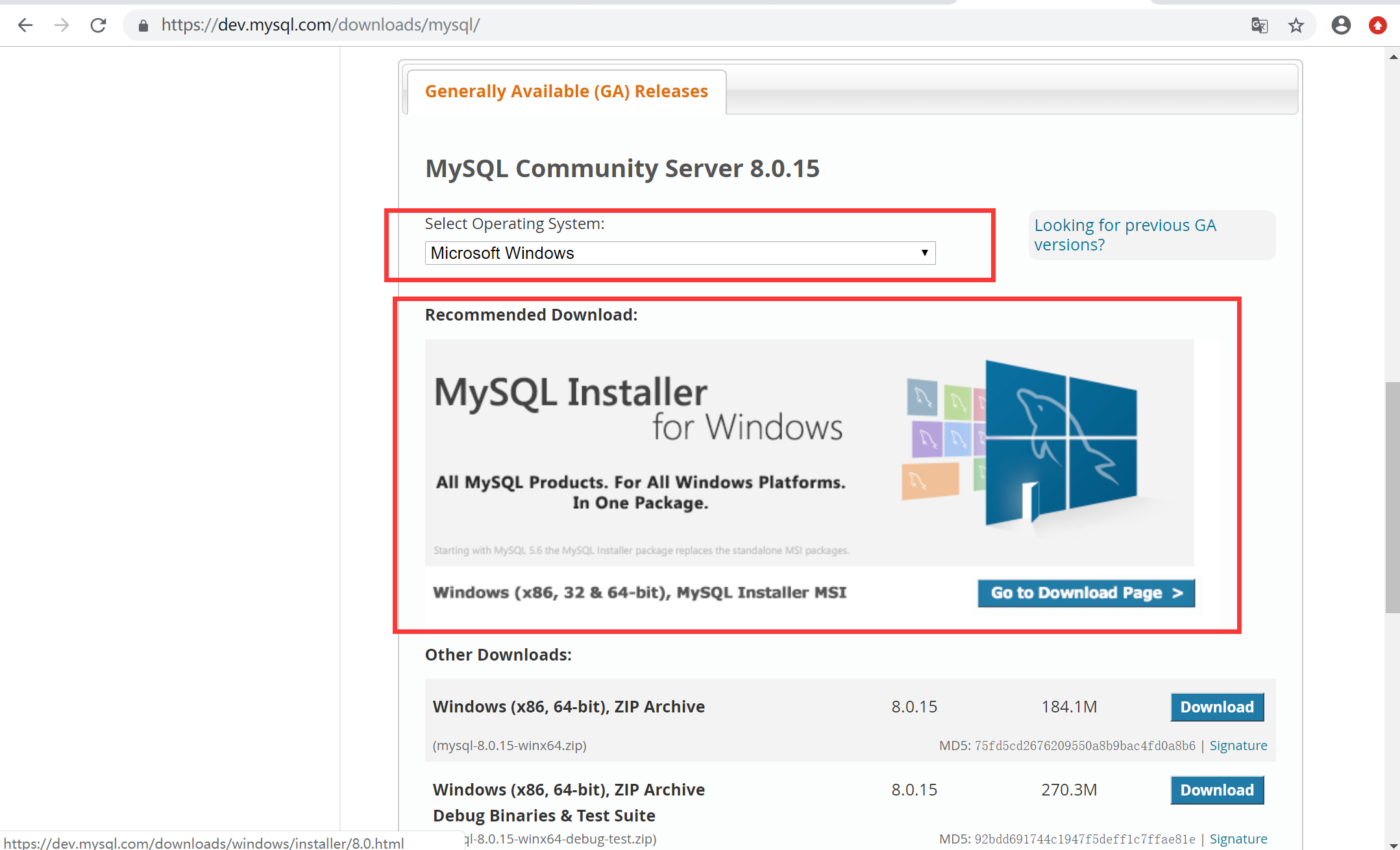Click the browser forward arrow
This screenshot has height=850, width=1400.
click(62, 25)
